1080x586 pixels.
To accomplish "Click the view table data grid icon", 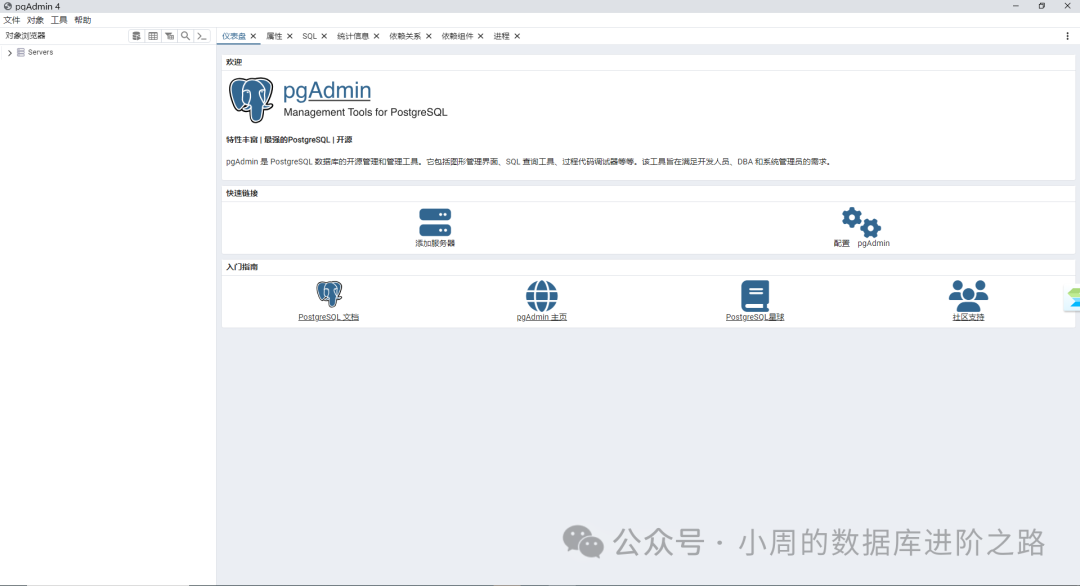I will (152, 35).
